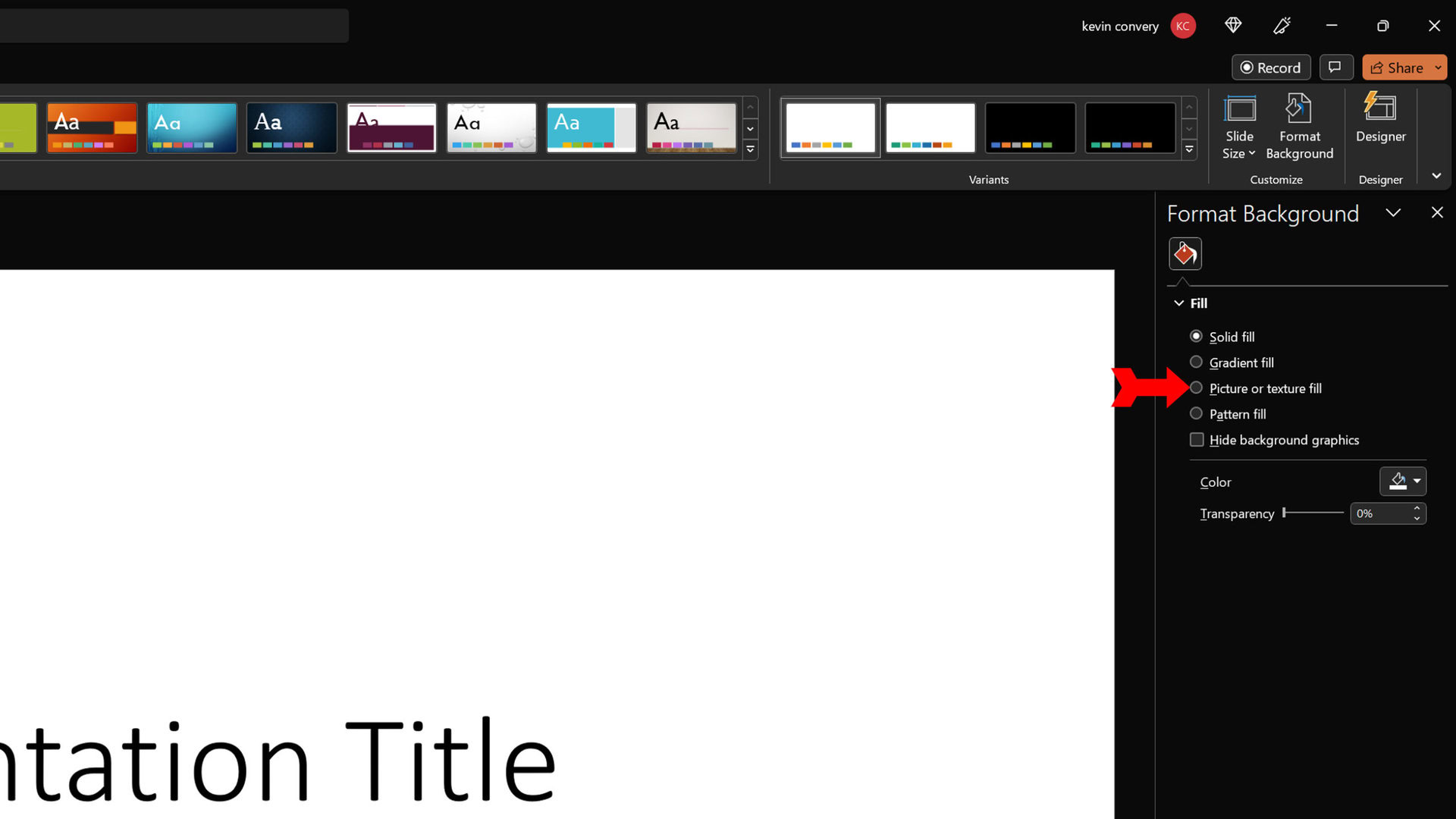Select the Picture or texture fill option
Screen dimensions: 1456x819
click(1196, 388)
